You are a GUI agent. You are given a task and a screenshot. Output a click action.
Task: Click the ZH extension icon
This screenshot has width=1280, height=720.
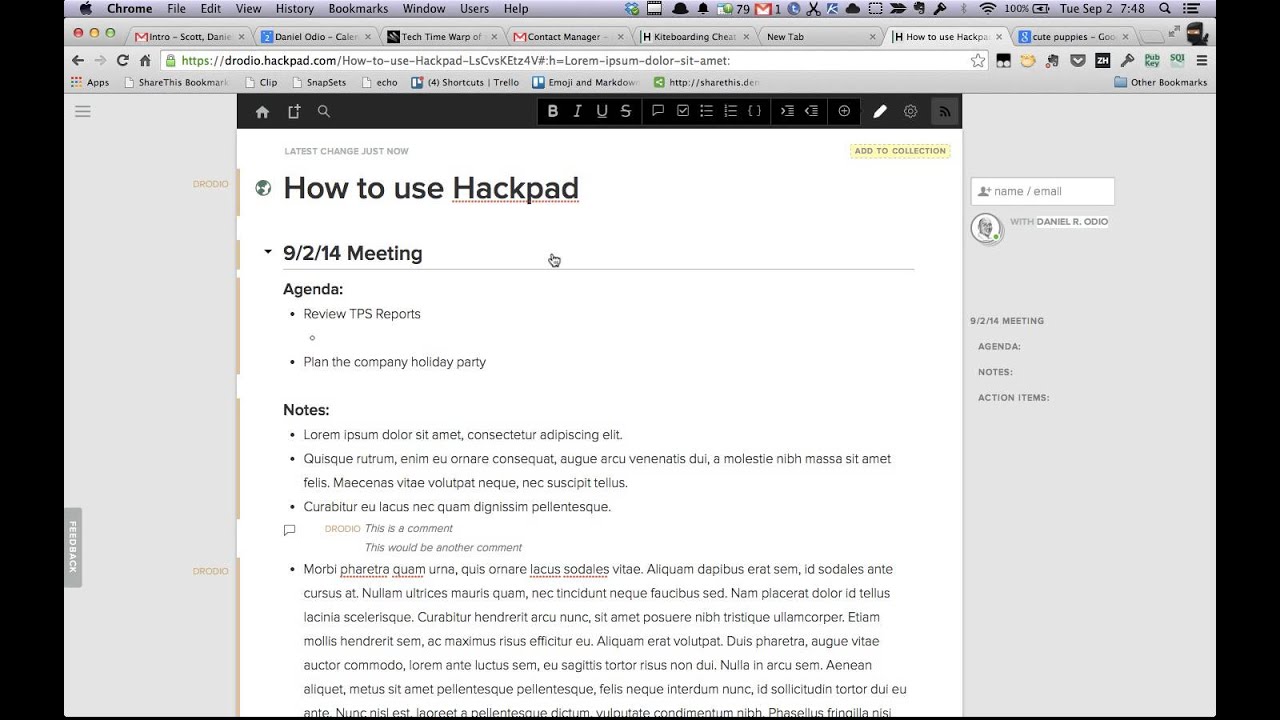point(1102,61)
